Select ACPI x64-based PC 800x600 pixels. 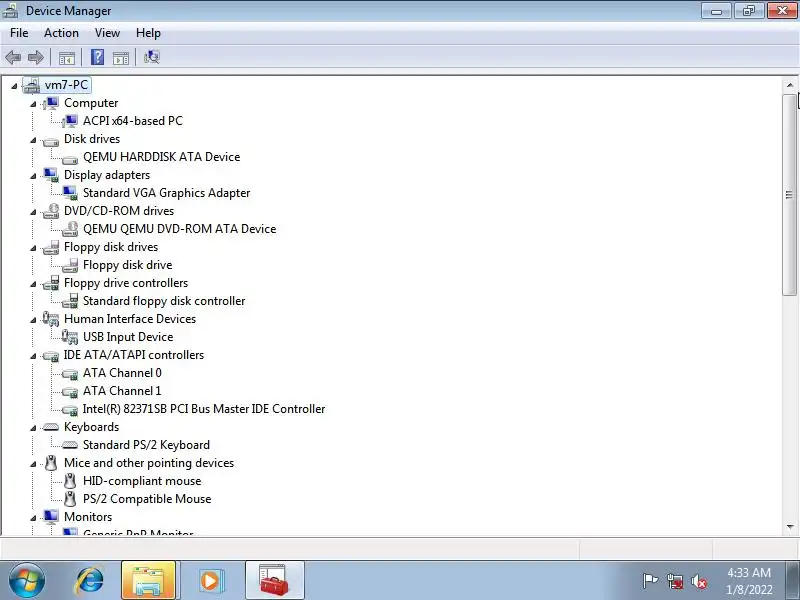pyautogui.click(x=133, y=121)
